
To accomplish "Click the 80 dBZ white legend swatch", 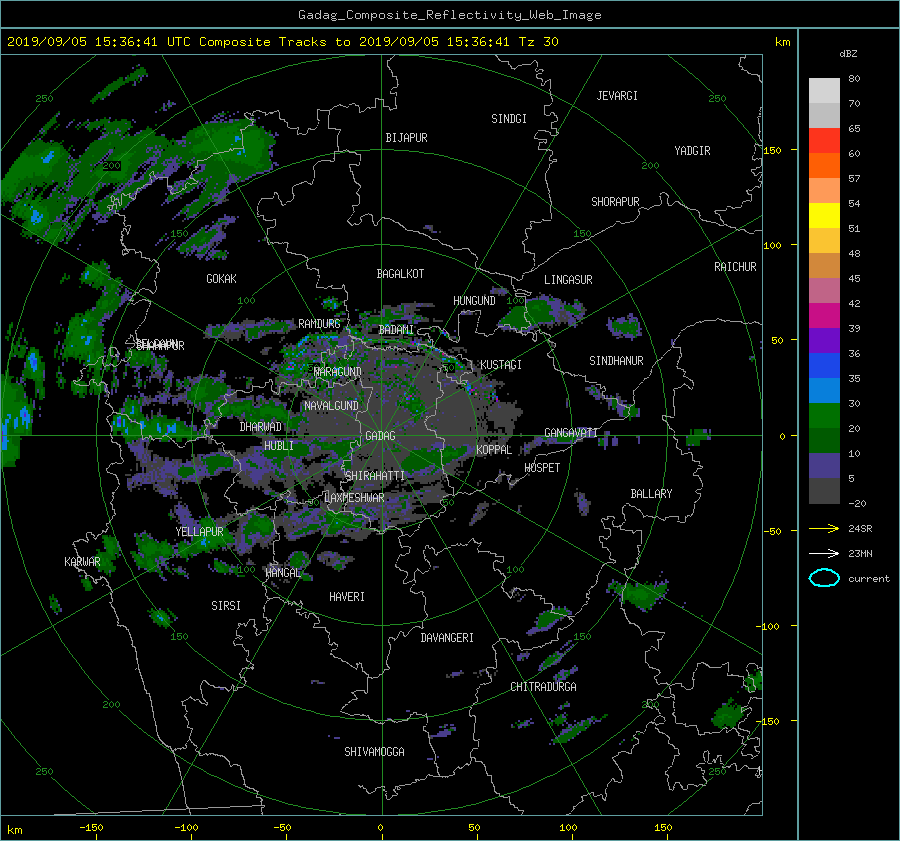I will (824, 91).
